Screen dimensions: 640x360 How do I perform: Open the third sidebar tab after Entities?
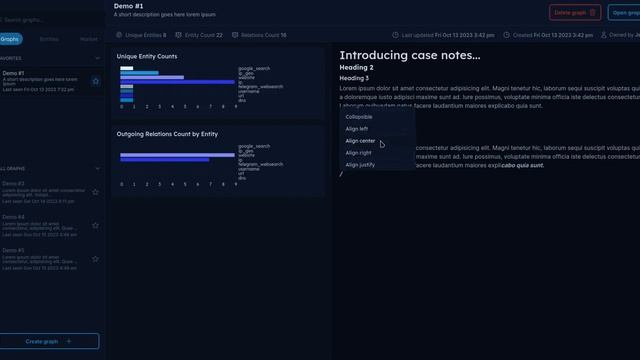[89, 39]
